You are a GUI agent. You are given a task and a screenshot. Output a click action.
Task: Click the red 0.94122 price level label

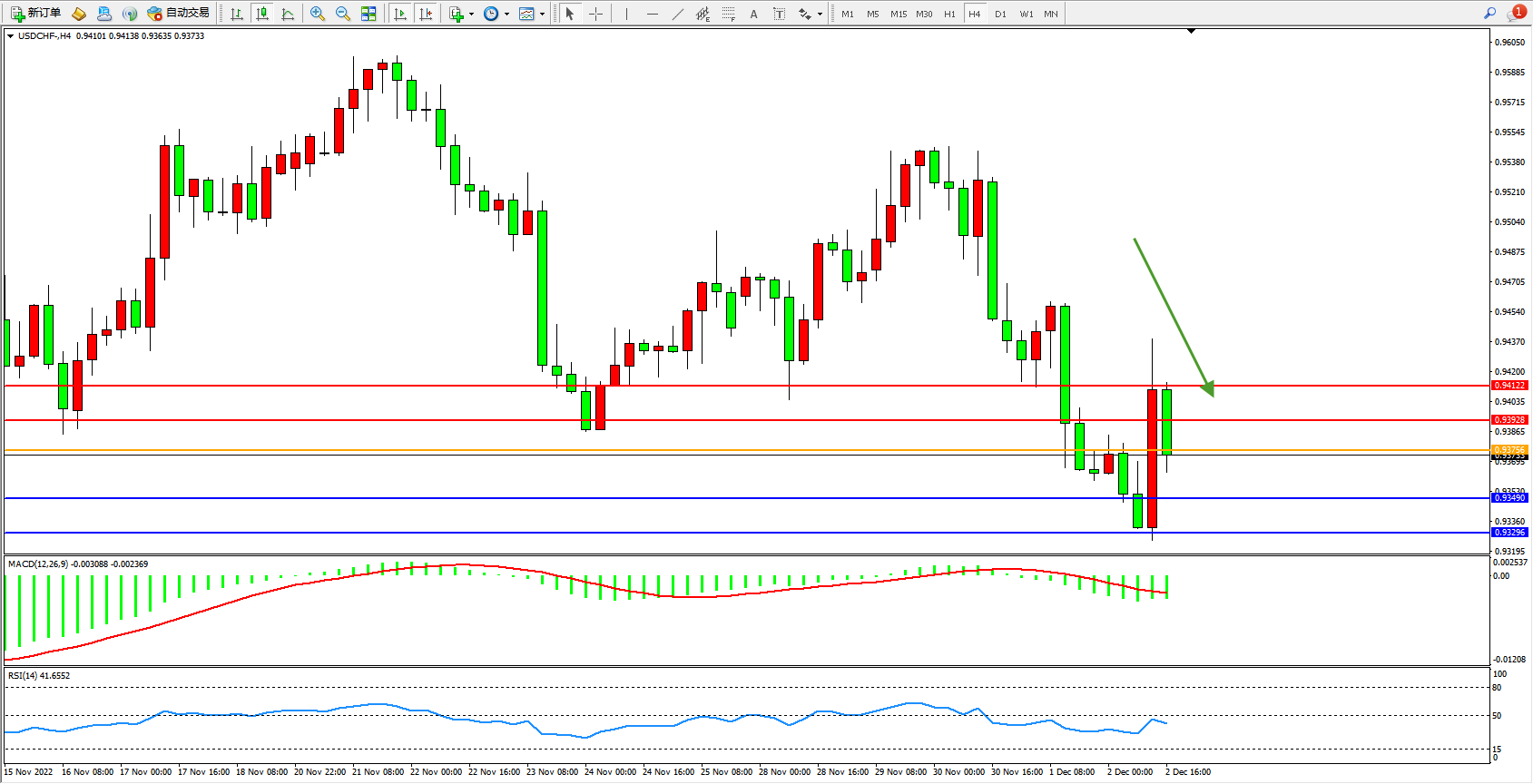point(1509,386)
